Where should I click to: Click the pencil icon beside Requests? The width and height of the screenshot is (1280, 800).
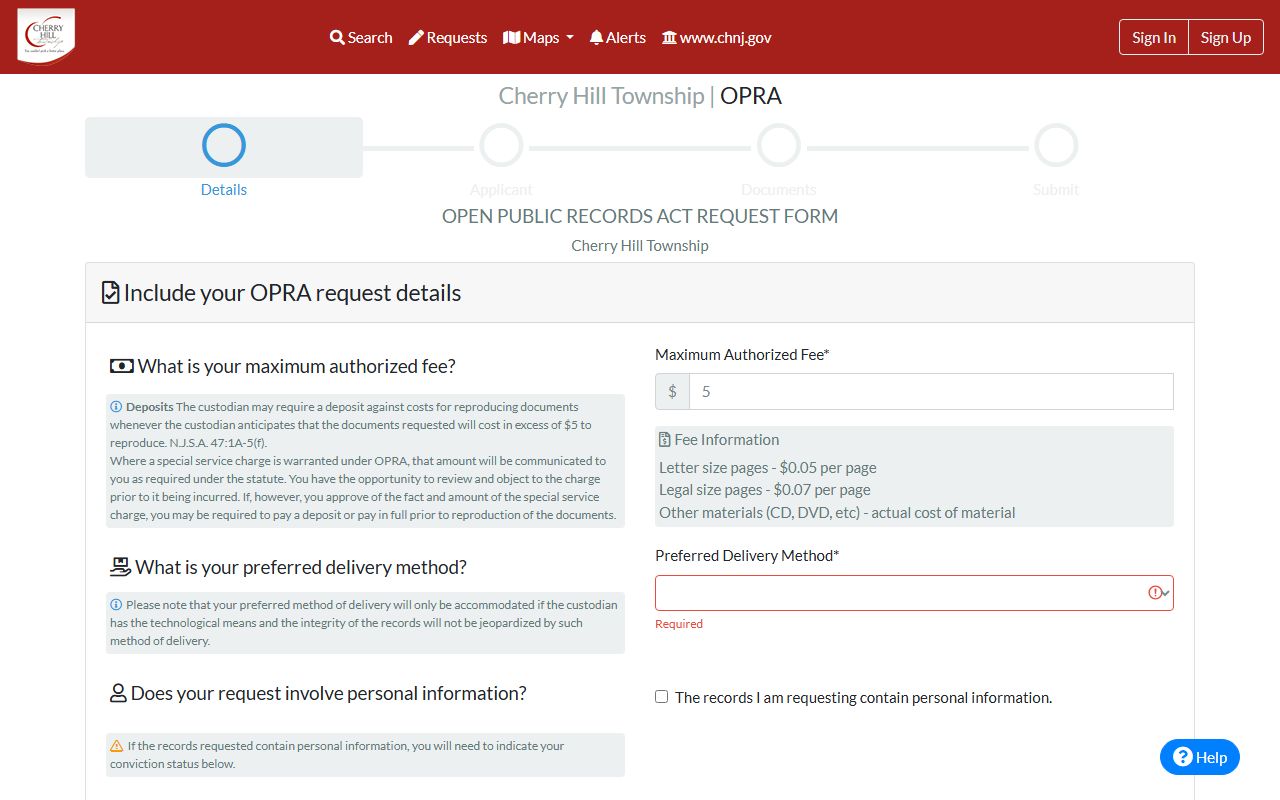click(416, 37)
